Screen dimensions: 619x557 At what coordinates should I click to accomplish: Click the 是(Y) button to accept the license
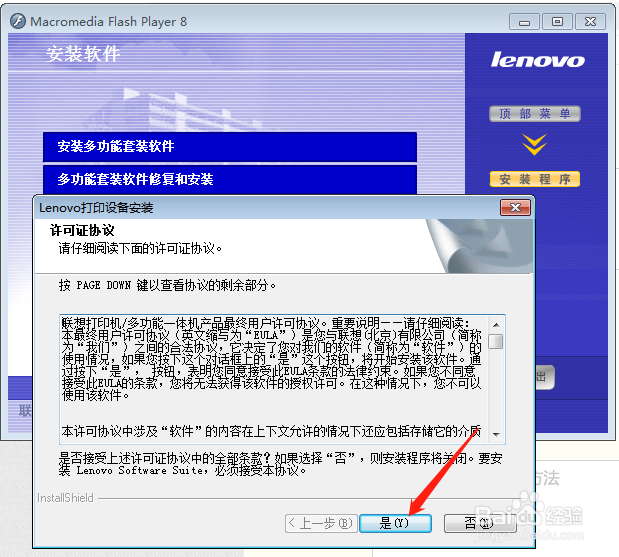pos(395,523)
